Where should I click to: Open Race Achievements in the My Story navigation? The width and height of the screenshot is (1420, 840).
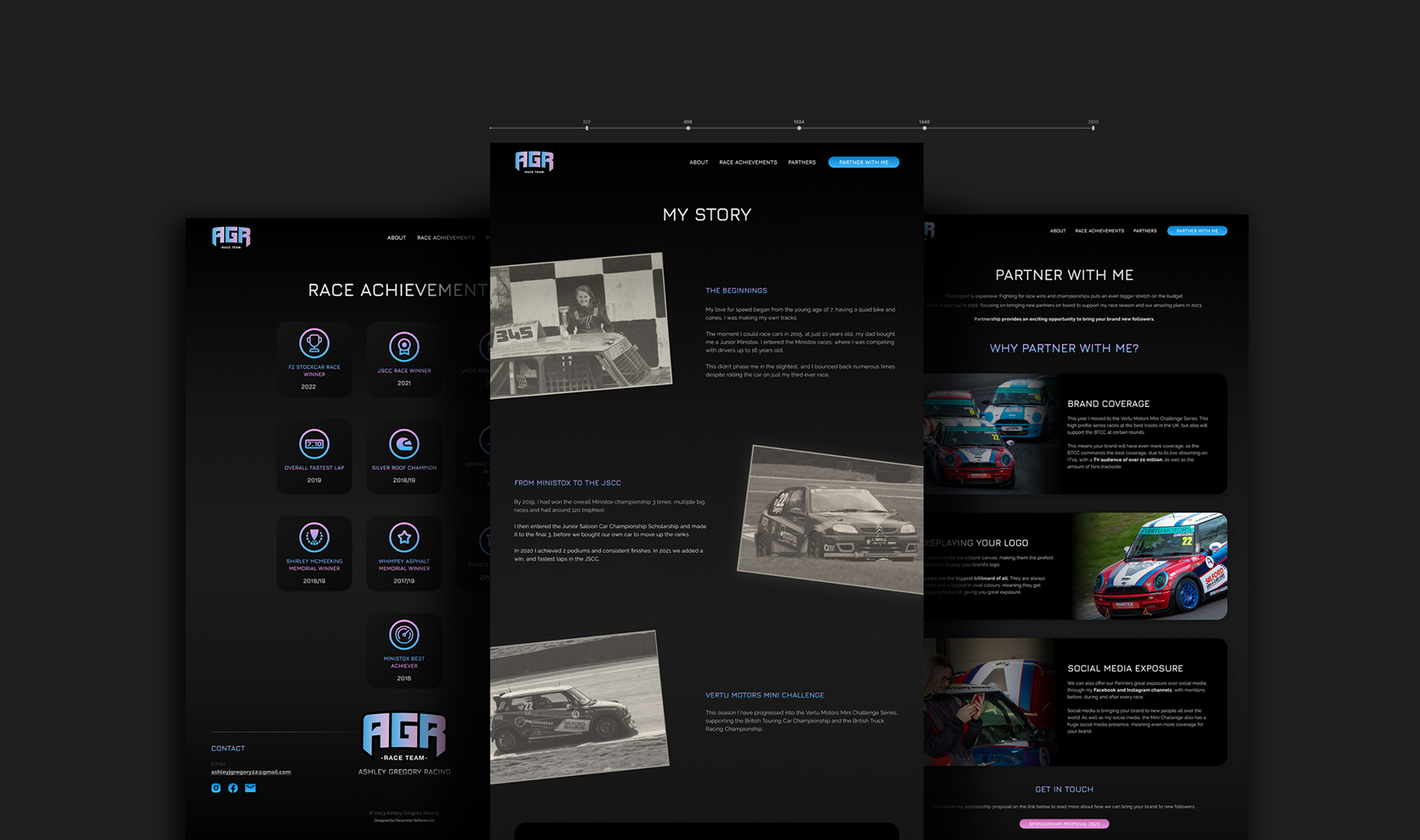coord(748,162)
